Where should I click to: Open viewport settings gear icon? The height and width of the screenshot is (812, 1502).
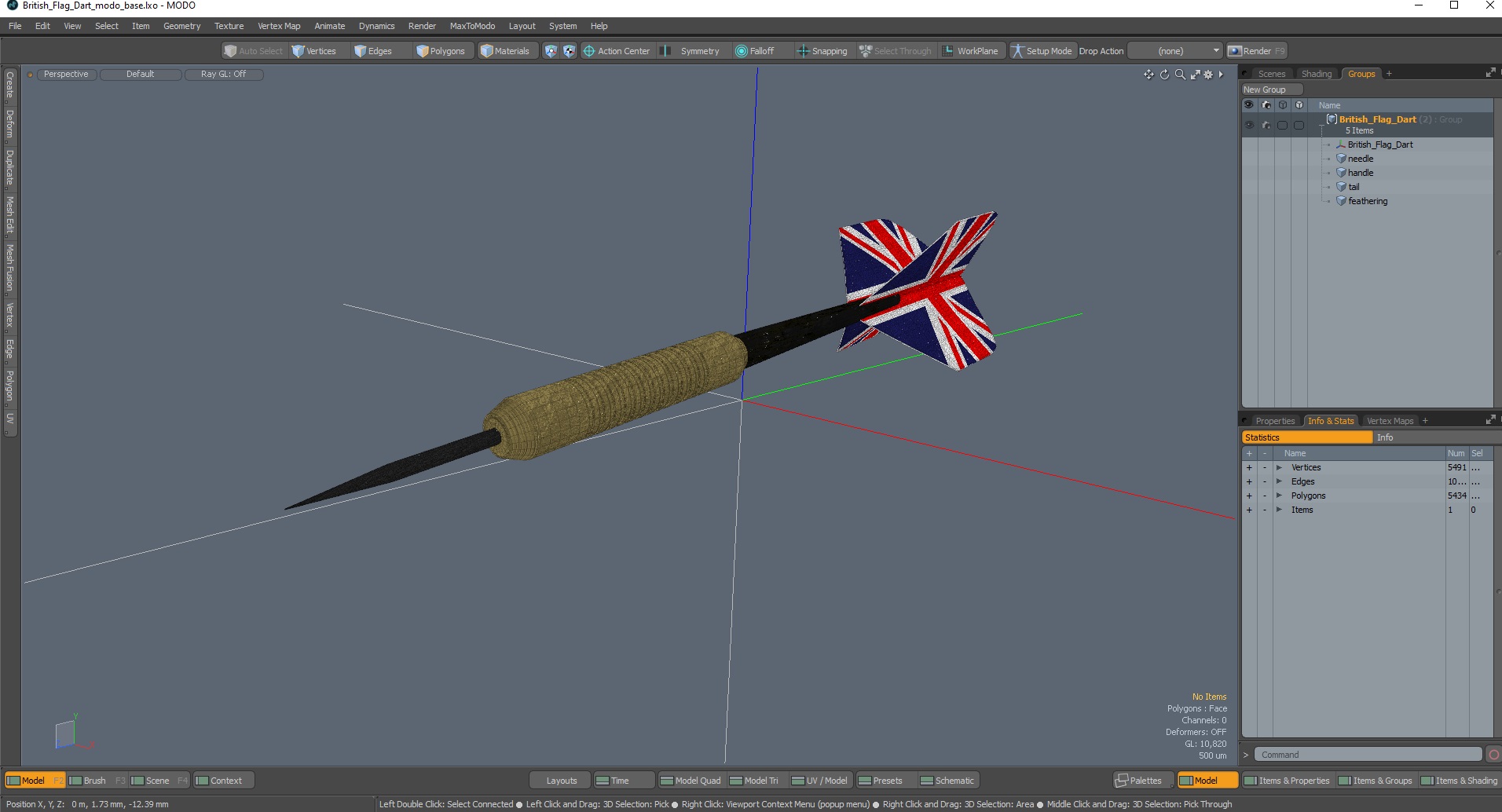tap(1208, 75)
